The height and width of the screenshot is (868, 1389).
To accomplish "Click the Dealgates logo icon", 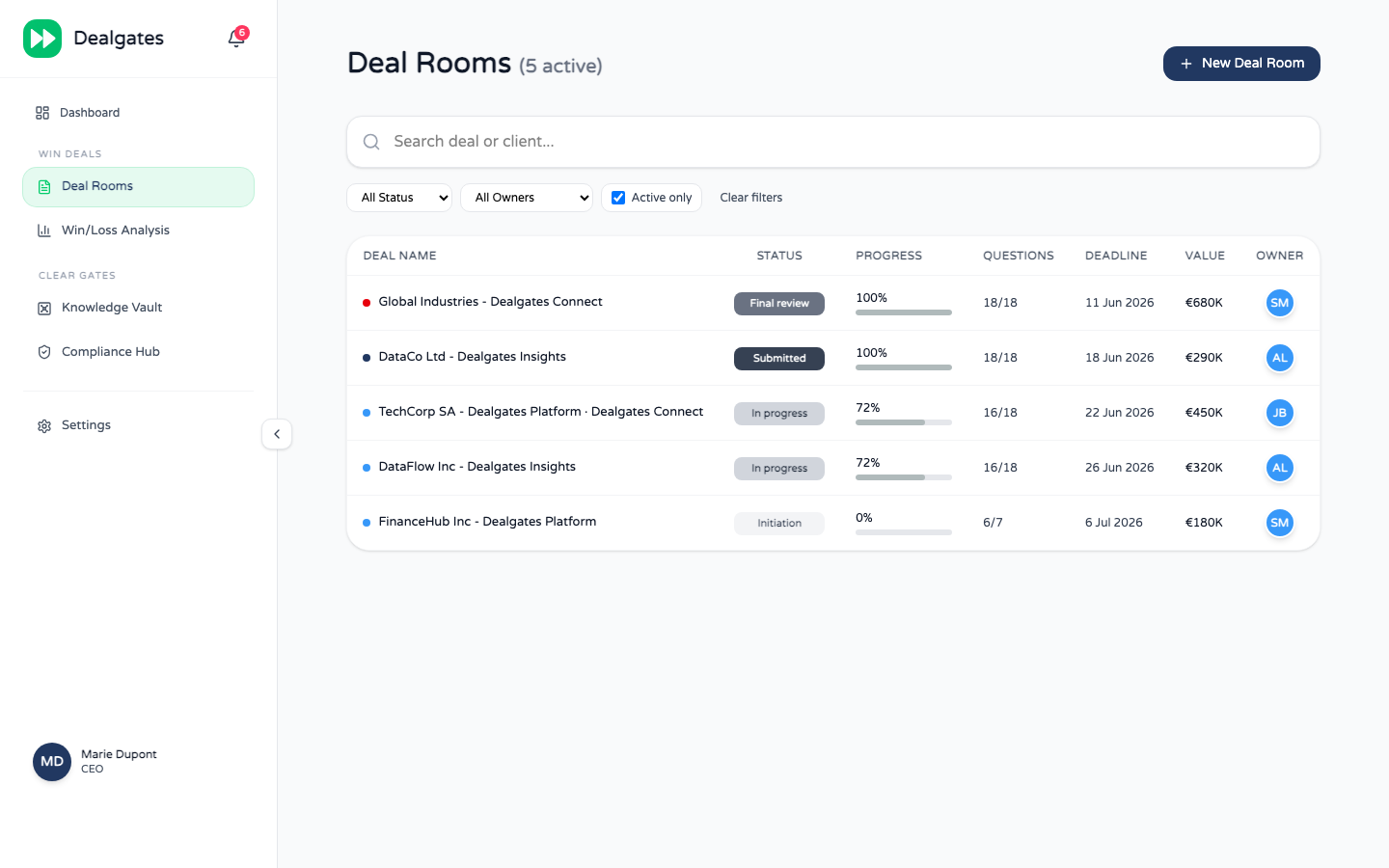I will pyautogui.click(x=42, y=39).
